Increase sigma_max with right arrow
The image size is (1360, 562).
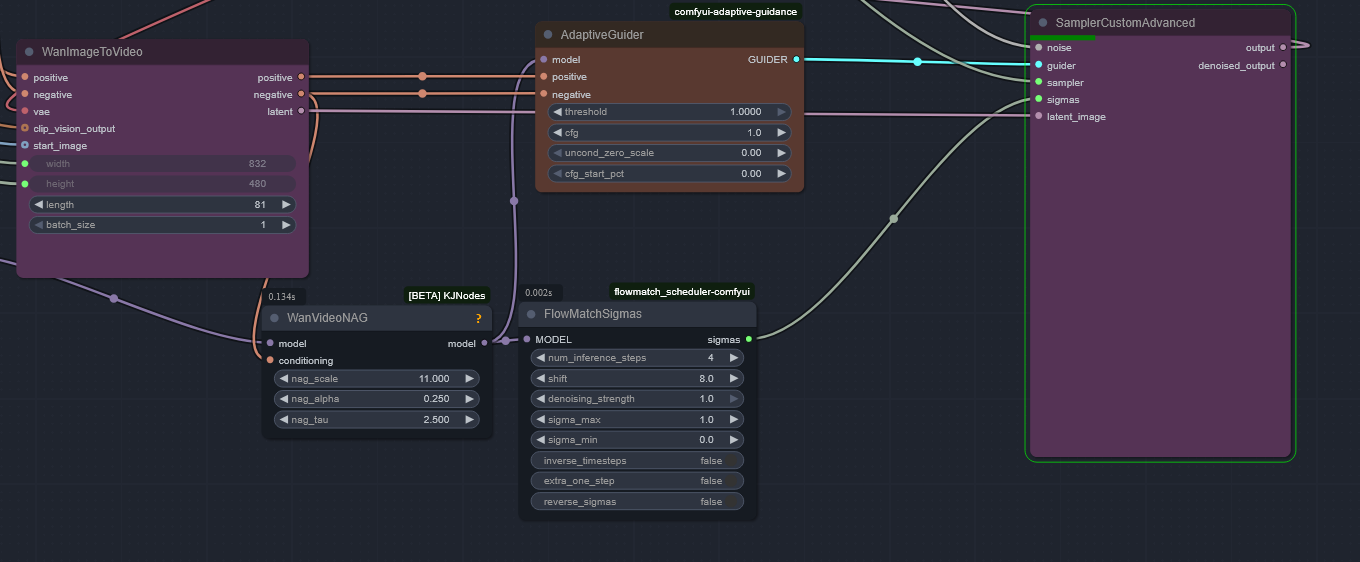734,420
